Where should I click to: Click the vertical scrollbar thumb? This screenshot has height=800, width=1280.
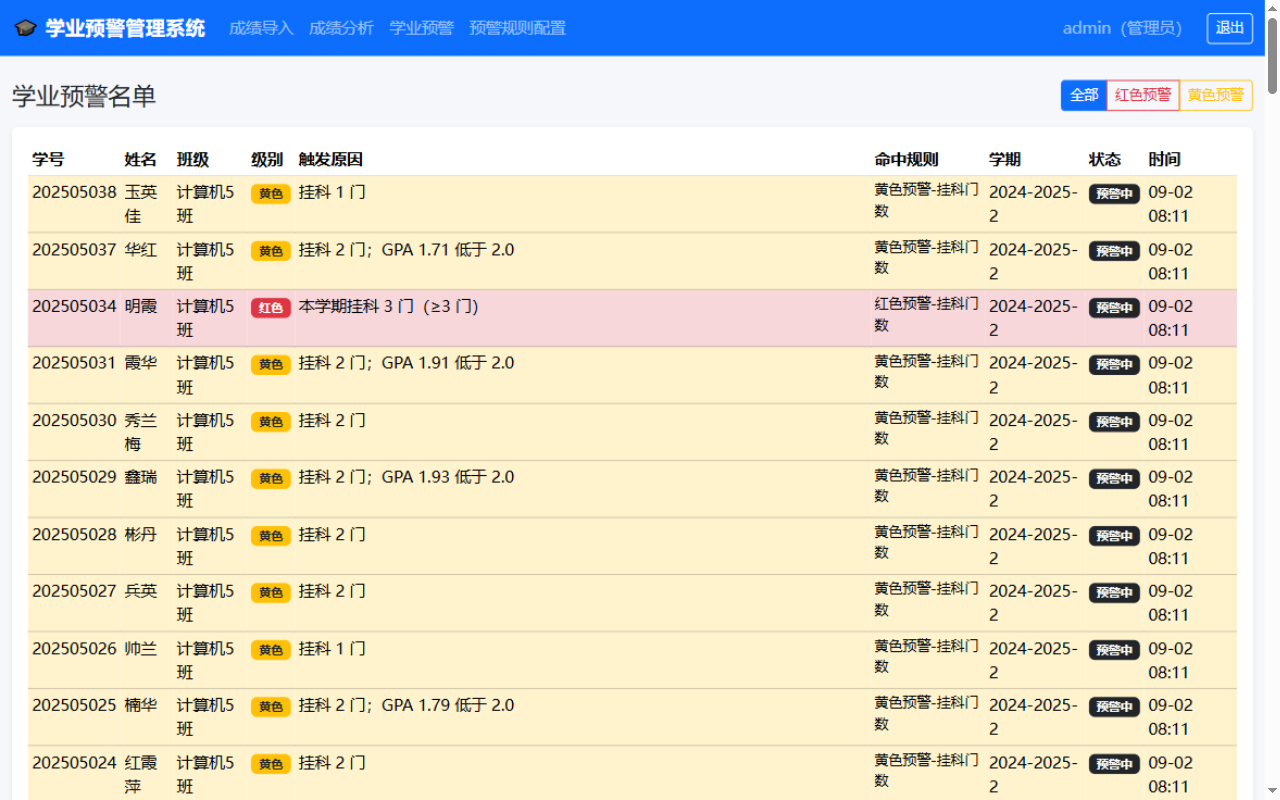(1272, 55)
